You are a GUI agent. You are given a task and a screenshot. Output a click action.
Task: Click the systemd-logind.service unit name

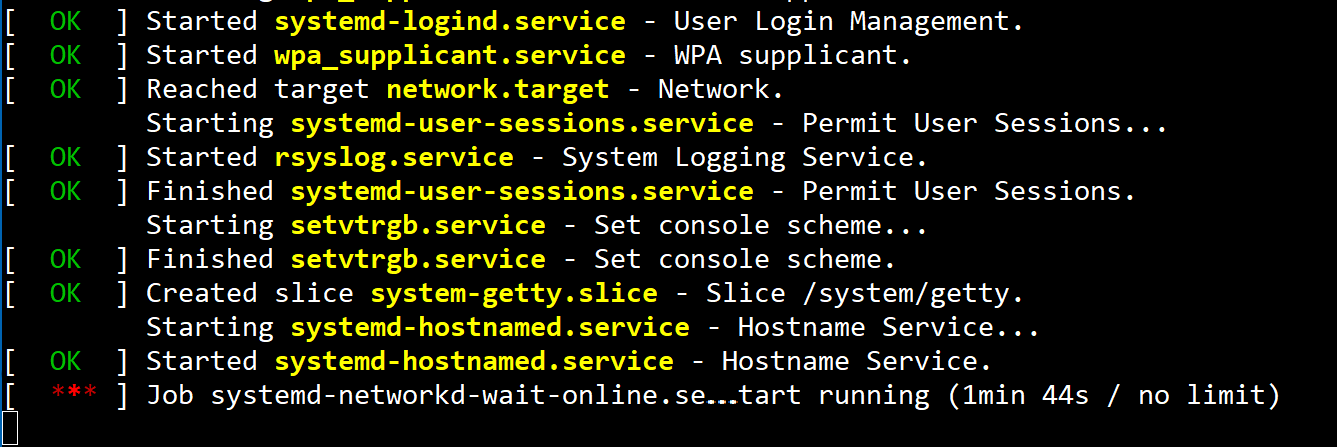point(450,21)
